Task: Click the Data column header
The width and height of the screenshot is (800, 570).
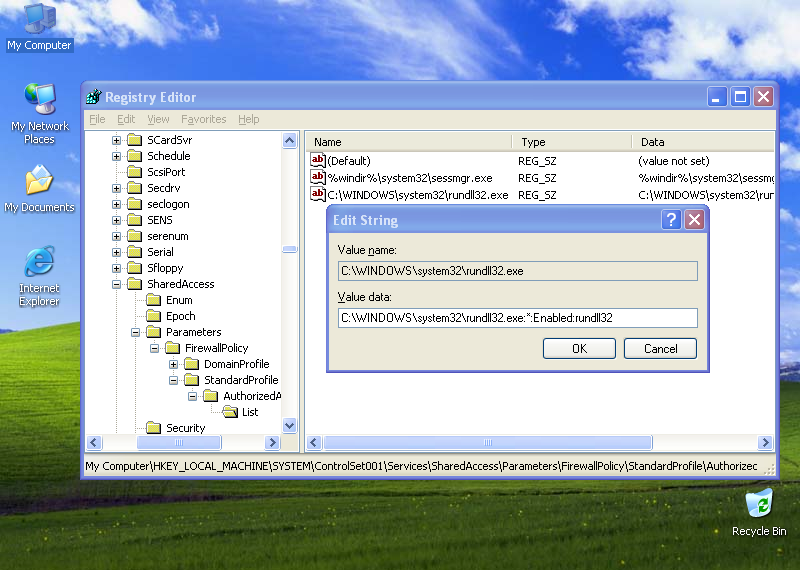Action: pyautogui.click(x=703, y=142)
